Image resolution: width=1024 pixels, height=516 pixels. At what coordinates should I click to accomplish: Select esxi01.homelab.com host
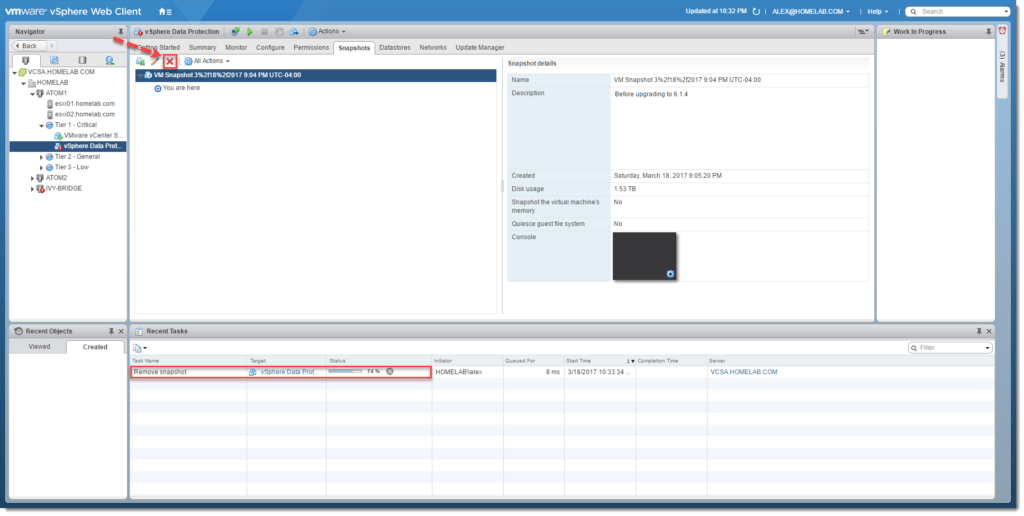click(x=84, y=104)
